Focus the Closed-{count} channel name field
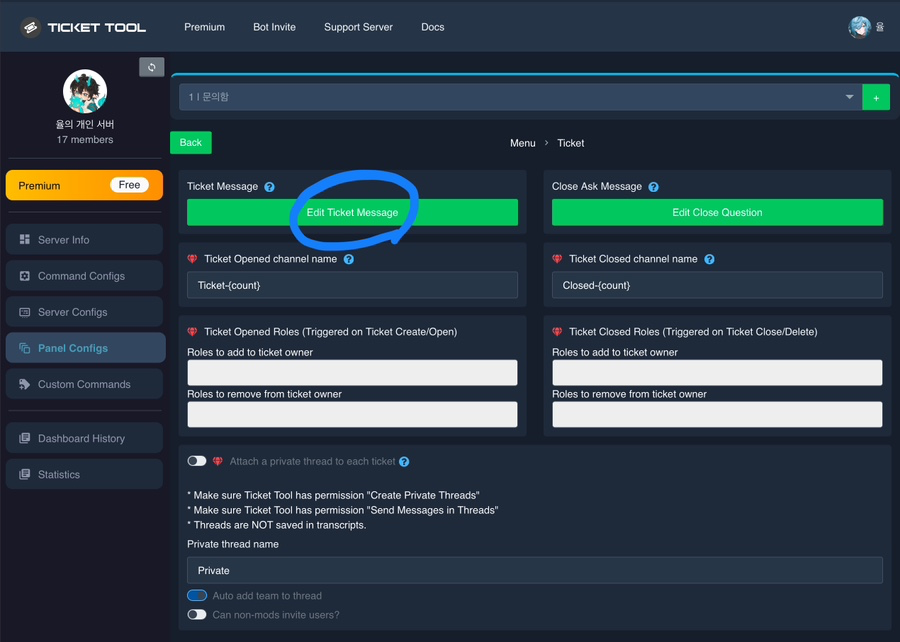This screenshot has width=900, height=642. pyautogui.click(x=717, y=285)
